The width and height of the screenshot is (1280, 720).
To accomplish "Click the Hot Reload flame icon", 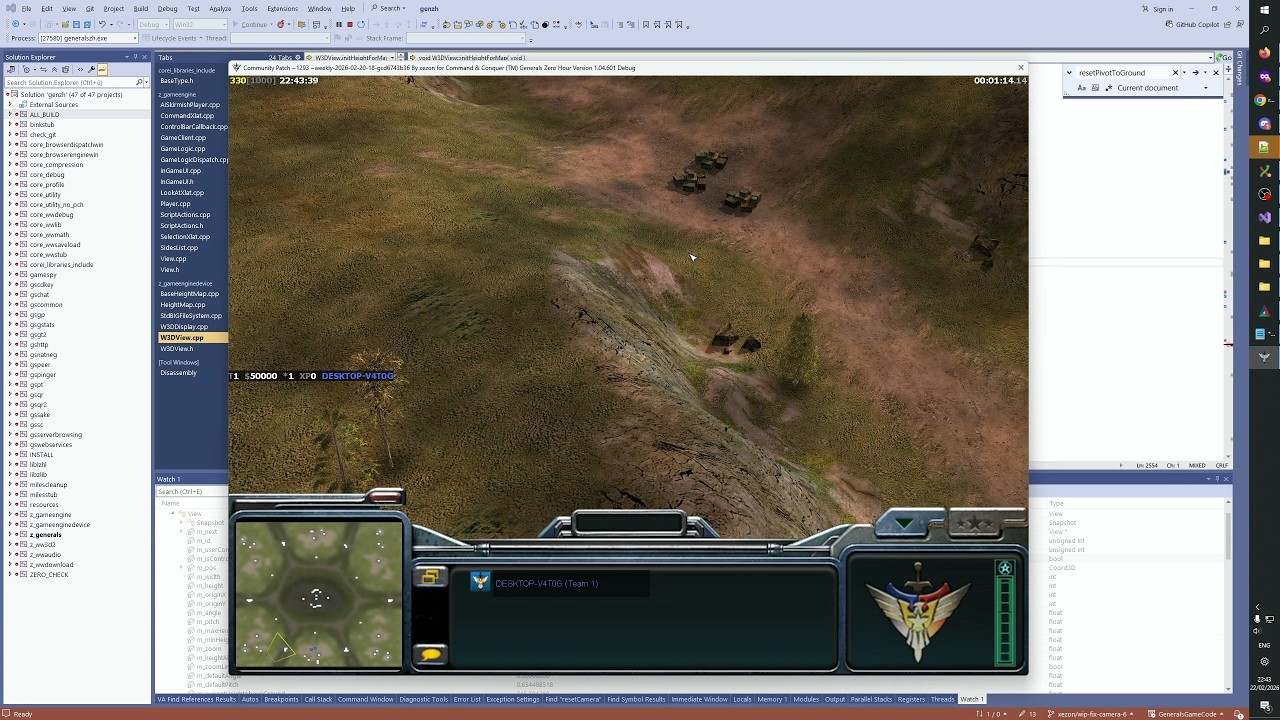I will [280, 24].
